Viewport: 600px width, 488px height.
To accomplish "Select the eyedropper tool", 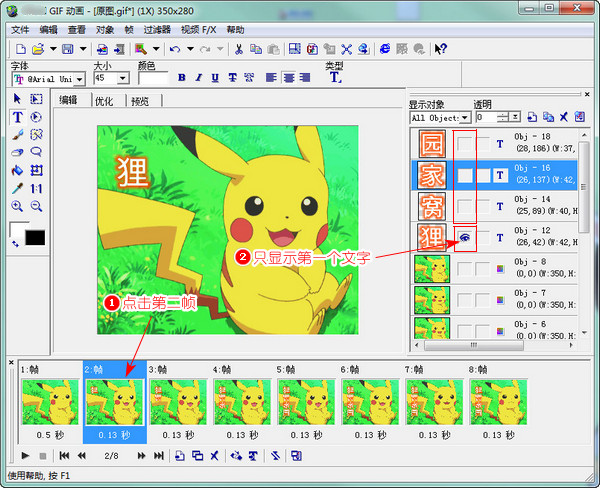I will (x=17, y=188).
